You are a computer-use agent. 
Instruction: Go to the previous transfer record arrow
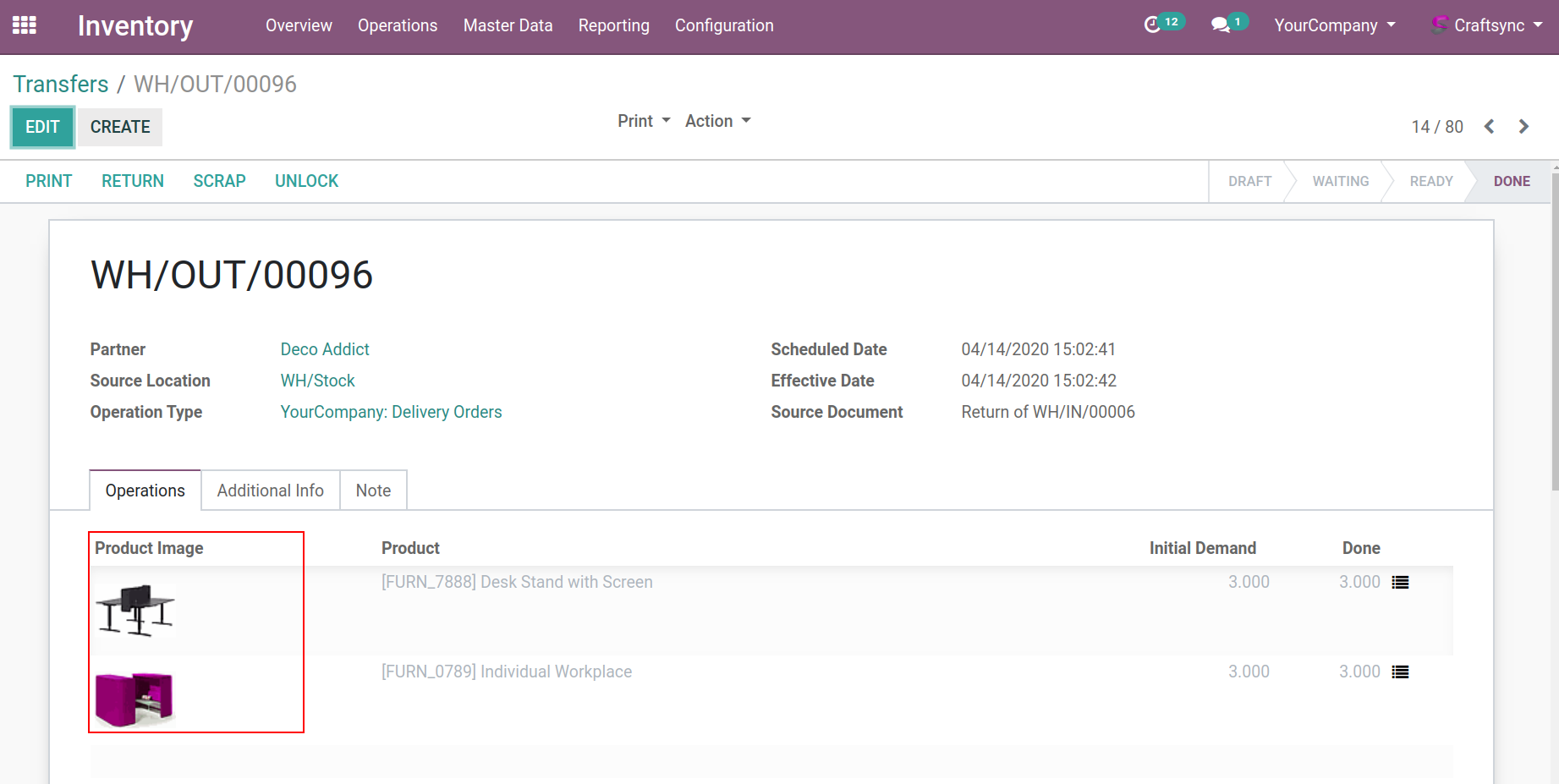click(x=1490, y=127)
